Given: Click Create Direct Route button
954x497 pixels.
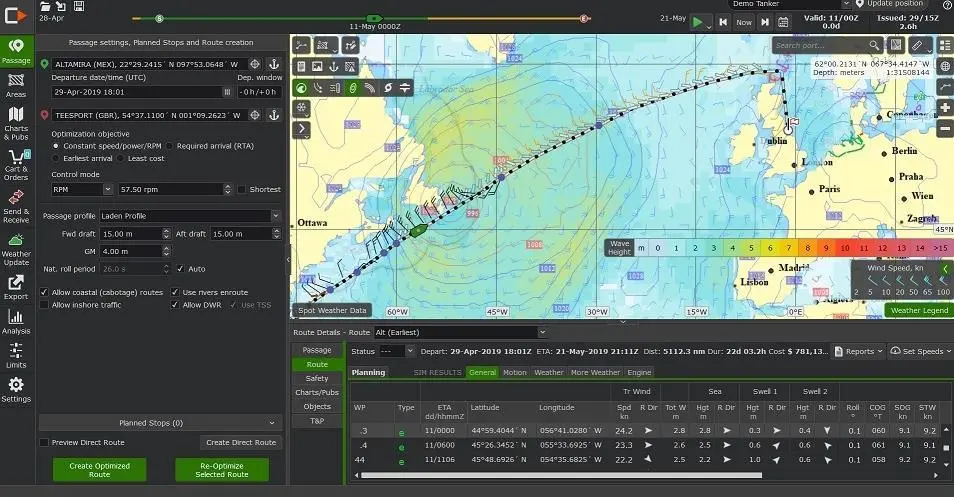Looking at the screenshot, I should (241, 443).
